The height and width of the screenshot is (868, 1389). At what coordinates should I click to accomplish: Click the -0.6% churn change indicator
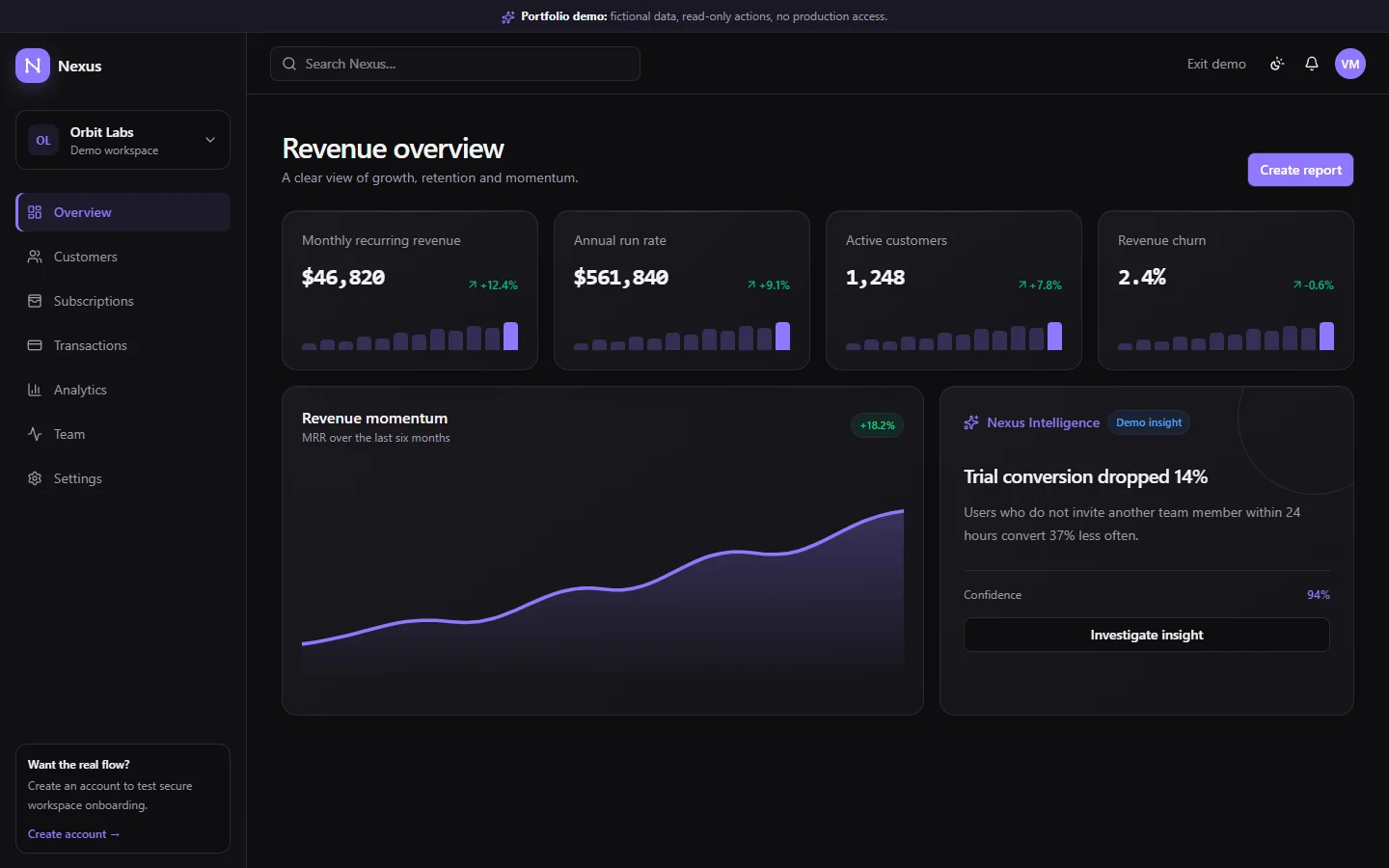[x=1313, y=285]
